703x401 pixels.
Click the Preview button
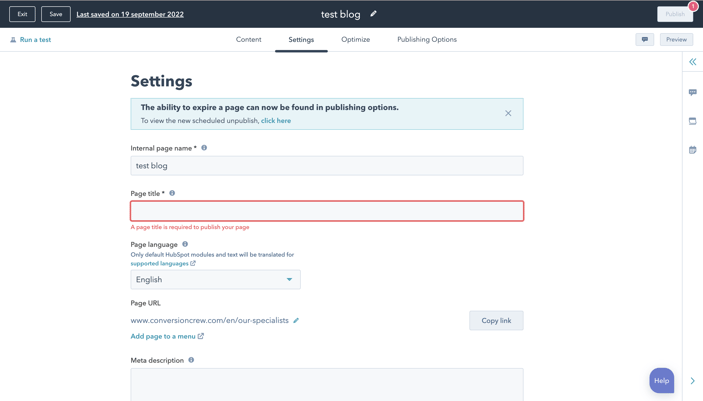tap(676, 39)
